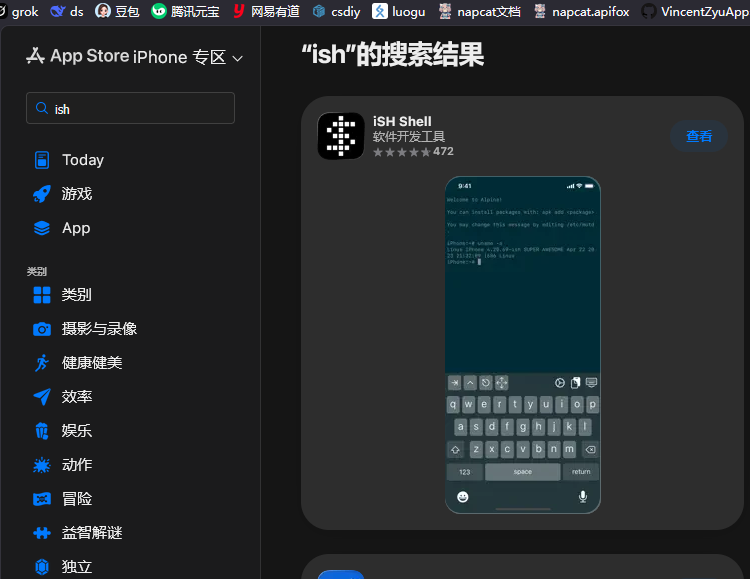Image resolution: width=750 pixels, height=579 pixels.
Task: Focus the search field containing ish
Action: 130,108
